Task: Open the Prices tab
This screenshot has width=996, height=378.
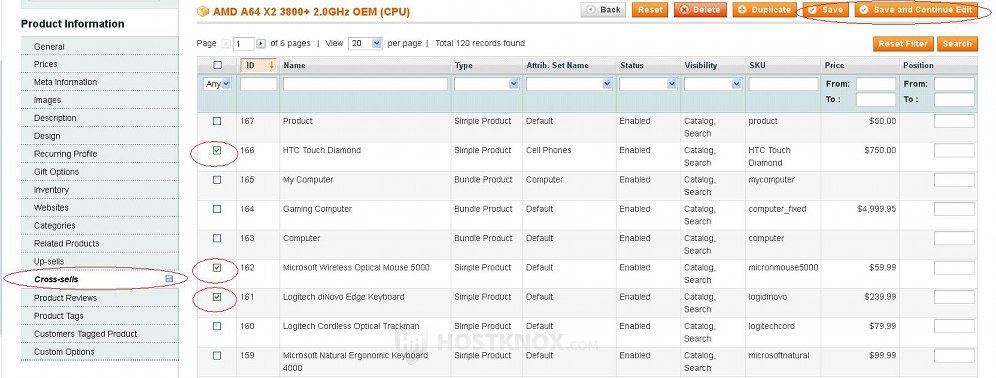Action: [x=100, y=64]
